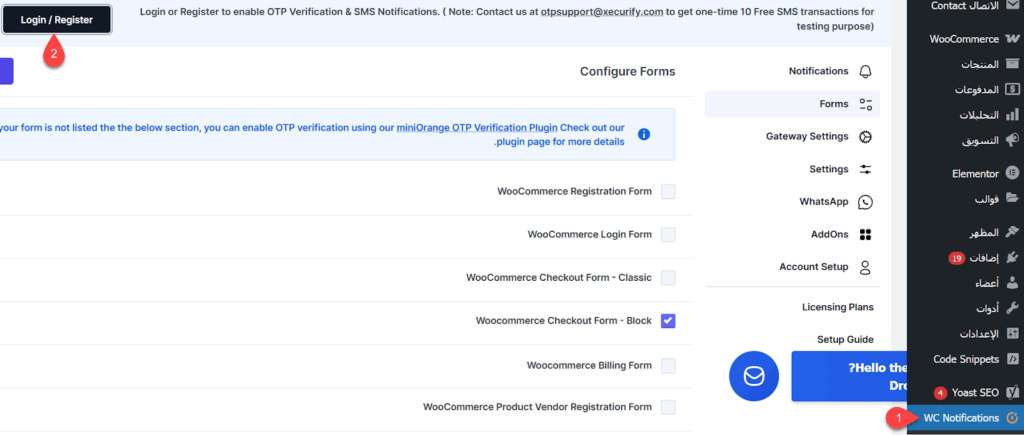Open the chat envelope bubble icon
The width and height of the screenshot is (1024, 435).
click(x=754, y=376)
